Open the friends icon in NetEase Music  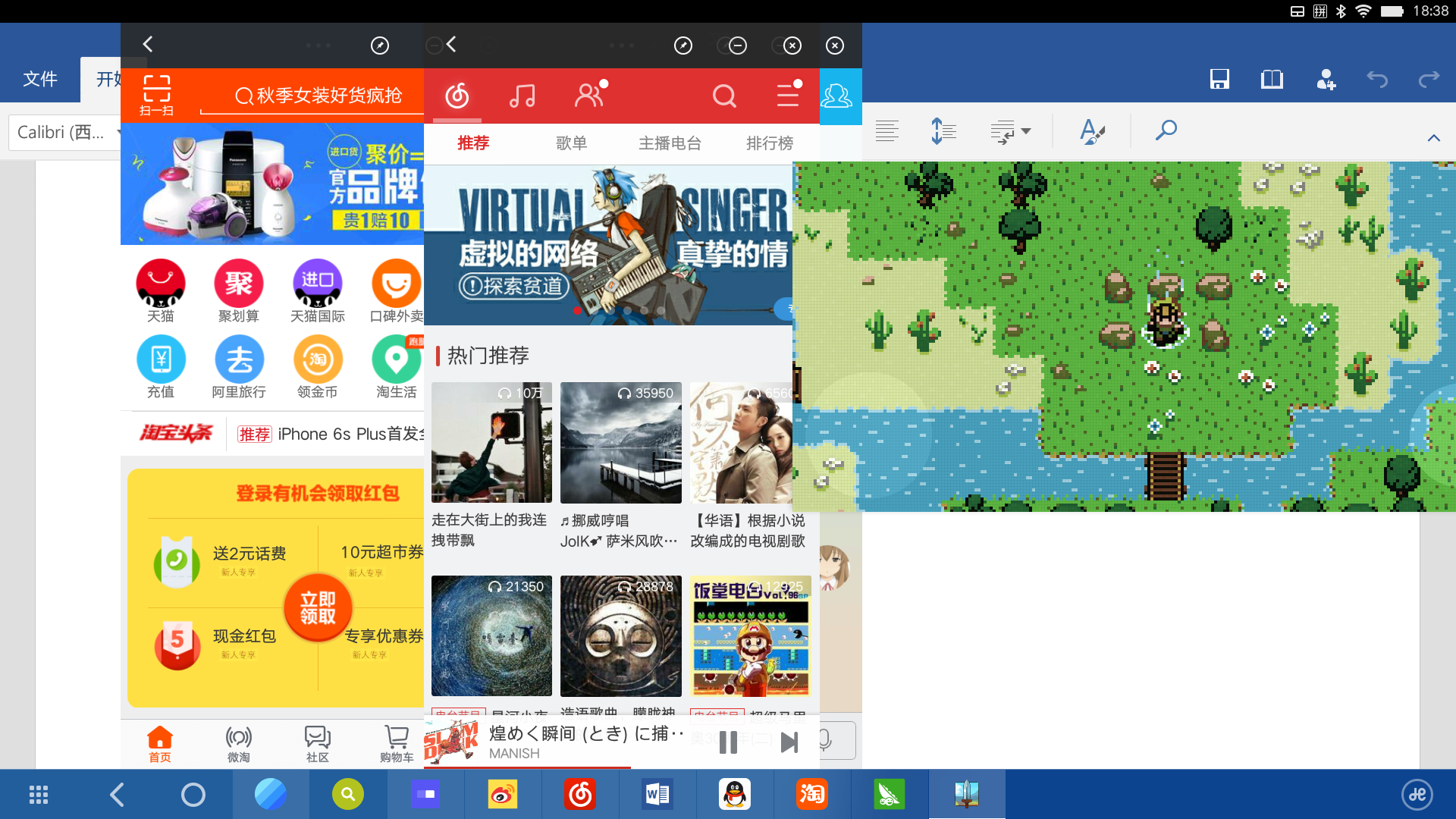(590, 95)
